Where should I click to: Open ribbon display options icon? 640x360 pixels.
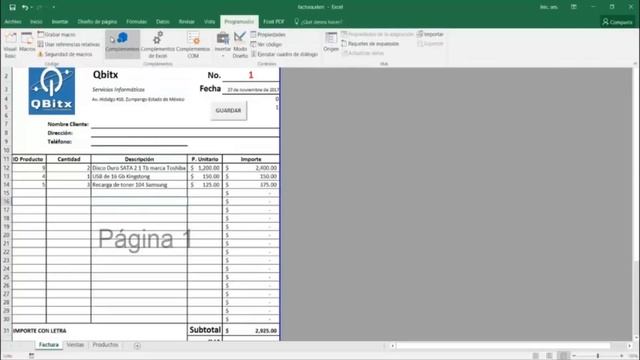[x=573, y=7]
